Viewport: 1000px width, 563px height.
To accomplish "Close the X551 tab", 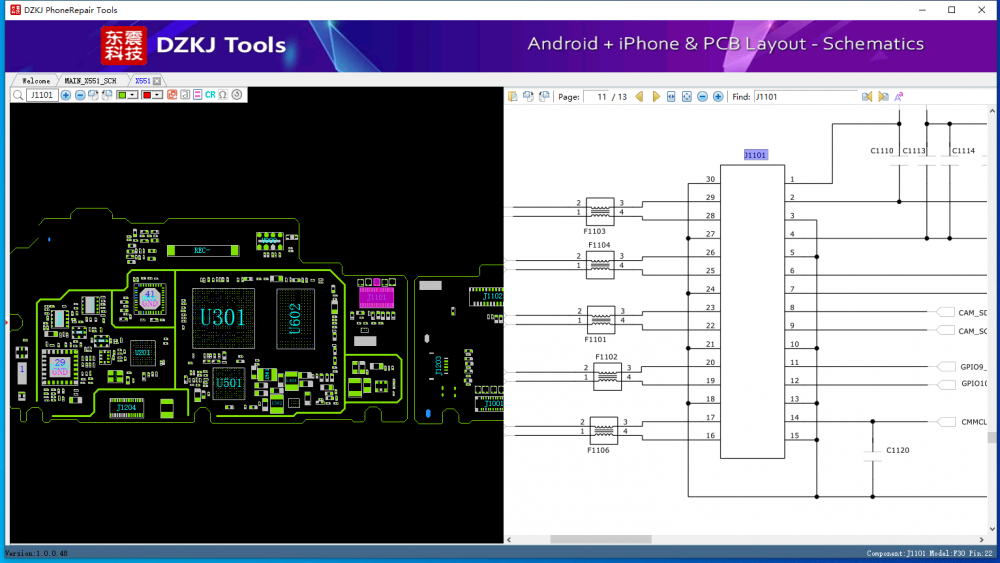I will click(157, 80).
